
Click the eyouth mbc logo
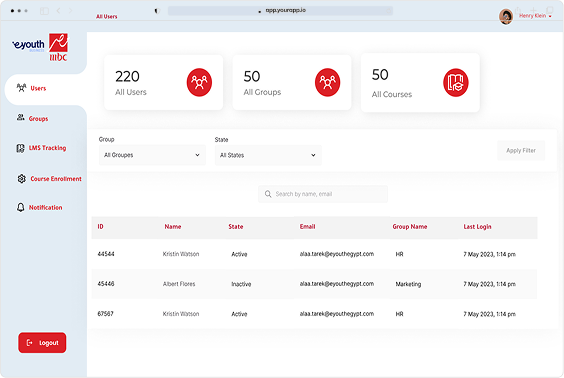pos(40,47)
